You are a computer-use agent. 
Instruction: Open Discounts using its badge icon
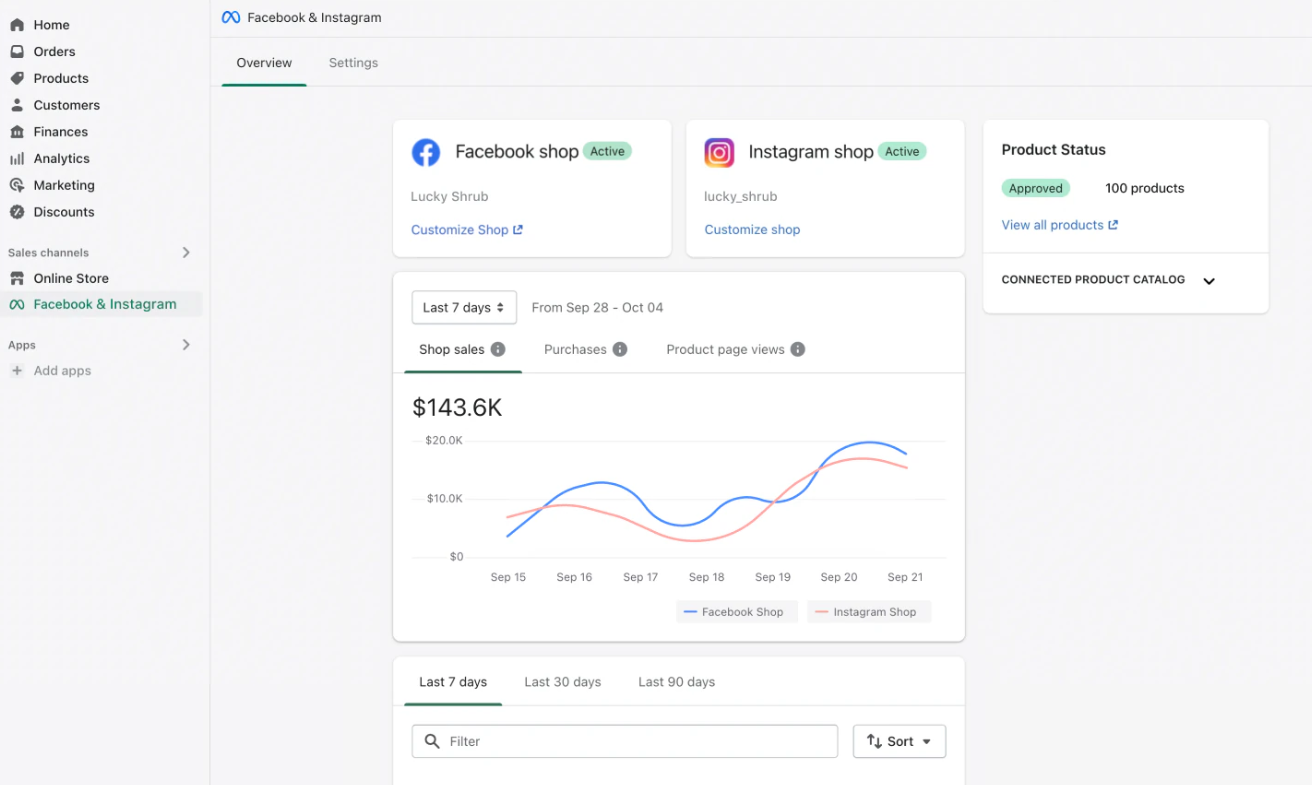point(17,212)
